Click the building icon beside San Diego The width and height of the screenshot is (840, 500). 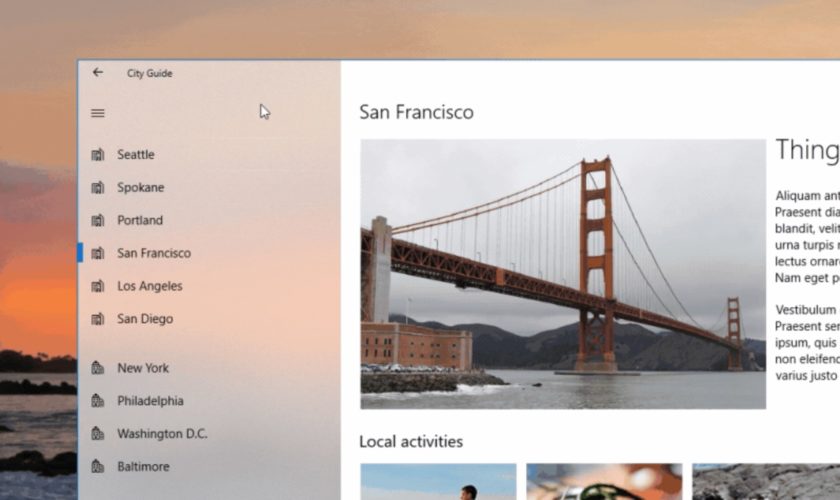click(98, 319)
